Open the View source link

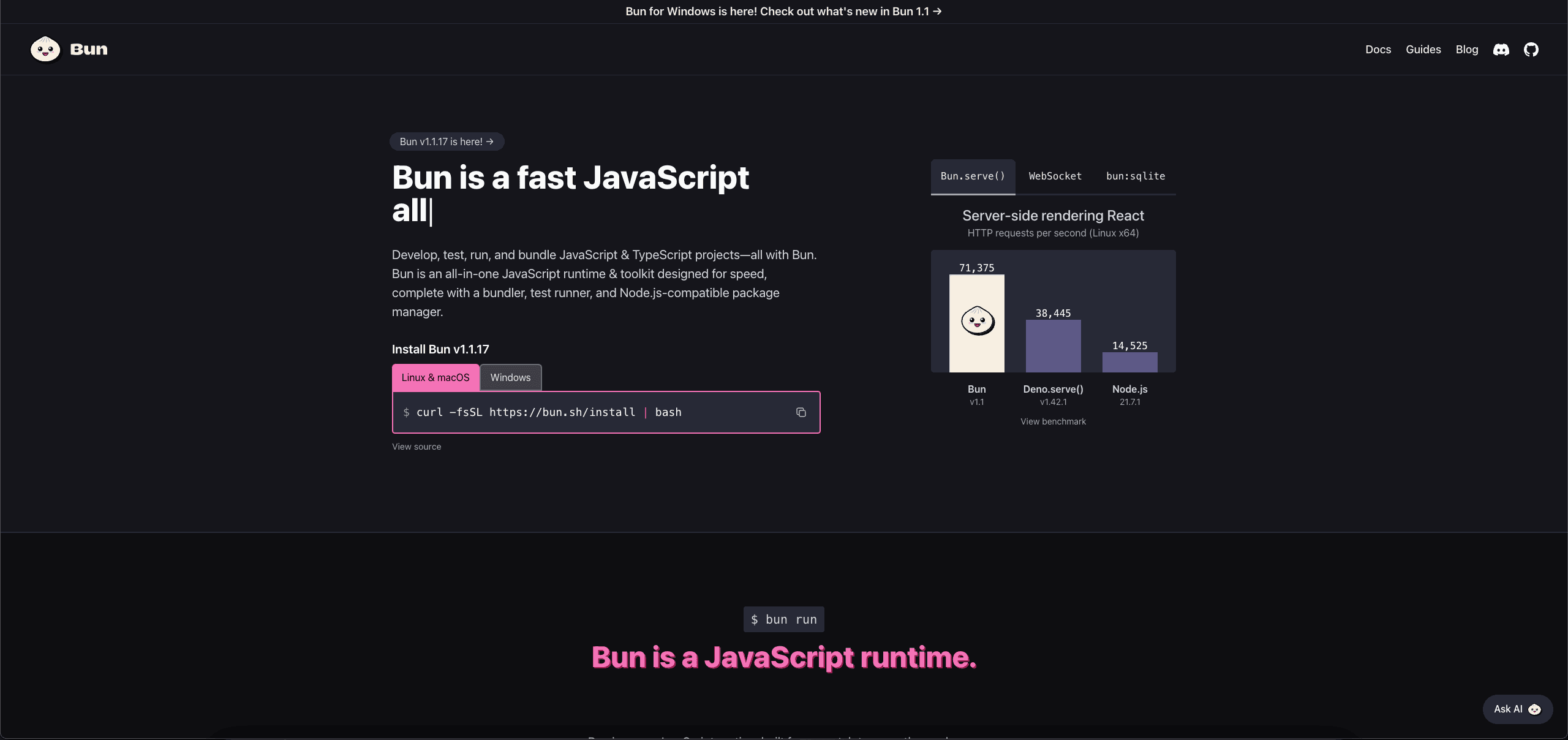(417, 447)
